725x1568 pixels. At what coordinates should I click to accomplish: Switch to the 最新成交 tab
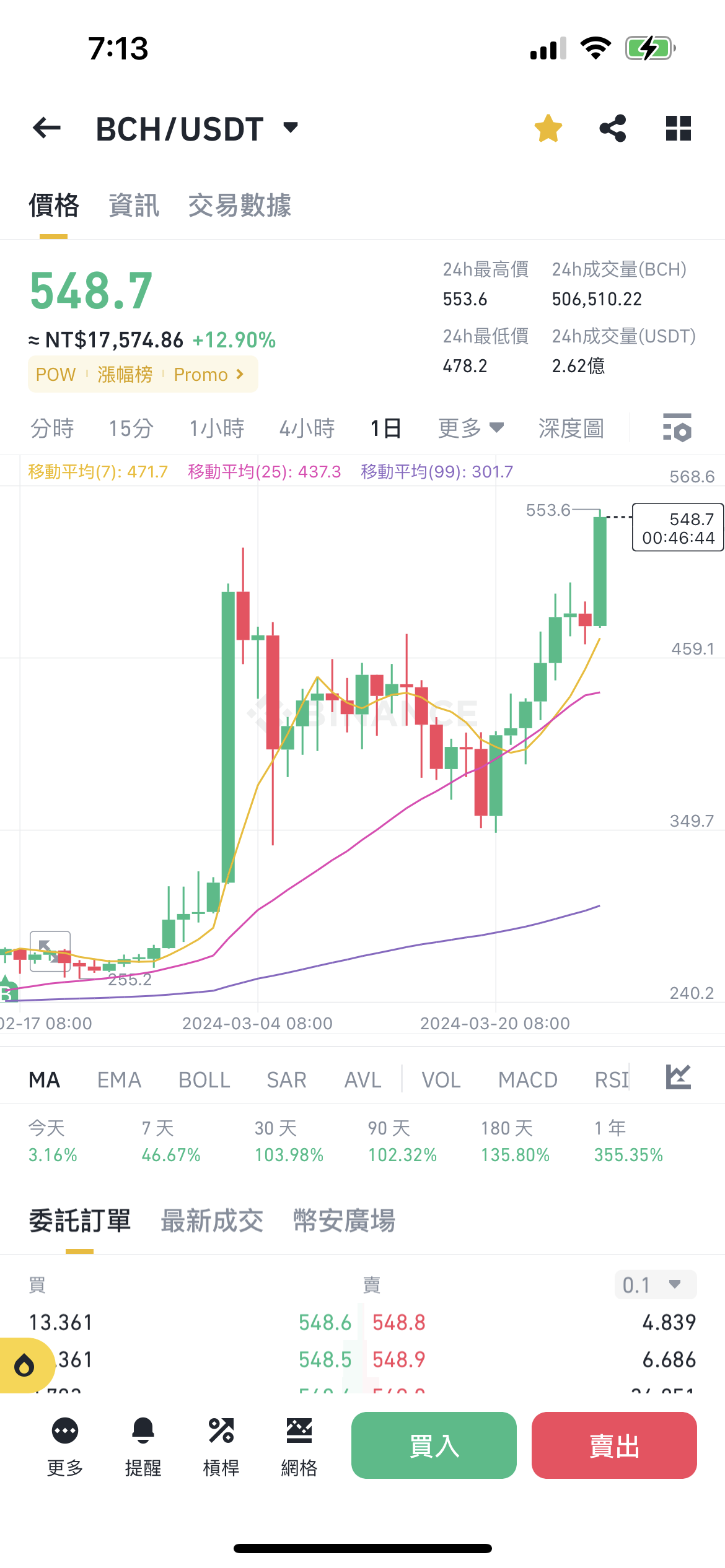point(212,1221)
